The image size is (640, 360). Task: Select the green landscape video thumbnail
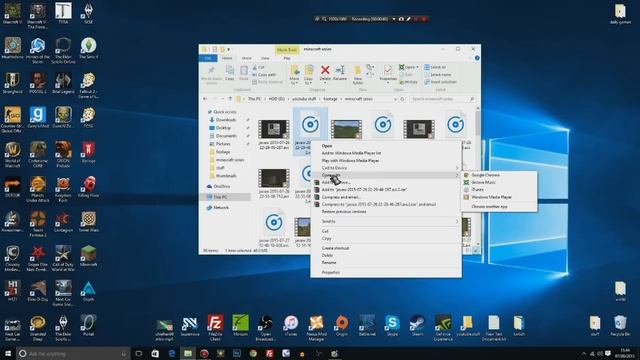(346, 129)
